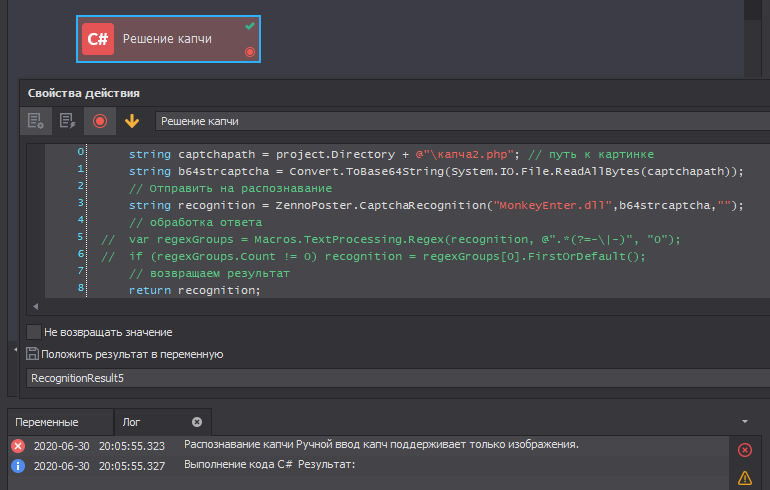770x490 pixels.
Task: Click timestamp '20:05:55.323' in log
Action: [x=132, y=446]
